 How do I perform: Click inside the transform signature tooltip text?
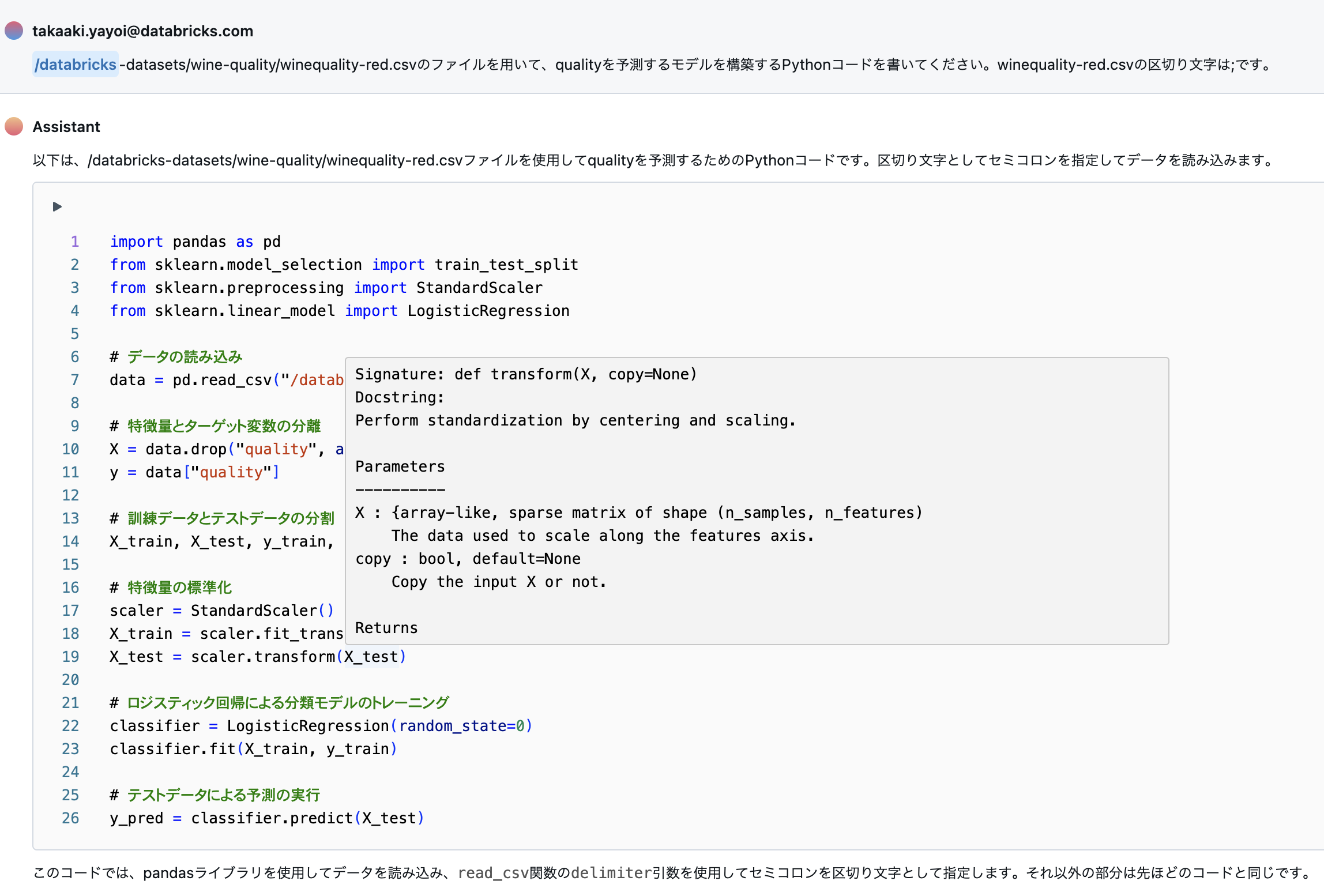525,374
